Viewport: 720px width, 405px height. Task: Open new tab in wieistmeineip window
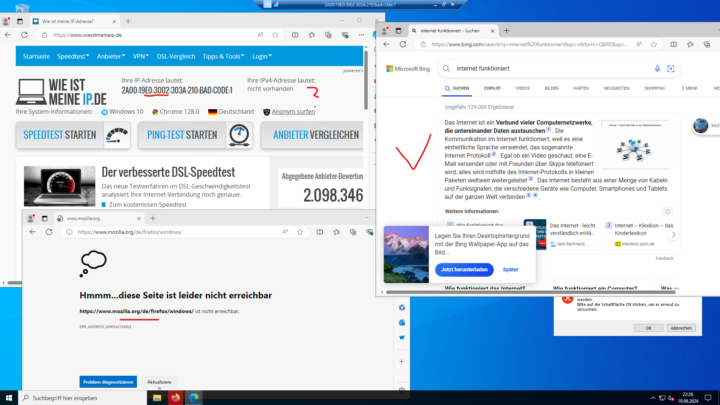[x=128, y=21]
